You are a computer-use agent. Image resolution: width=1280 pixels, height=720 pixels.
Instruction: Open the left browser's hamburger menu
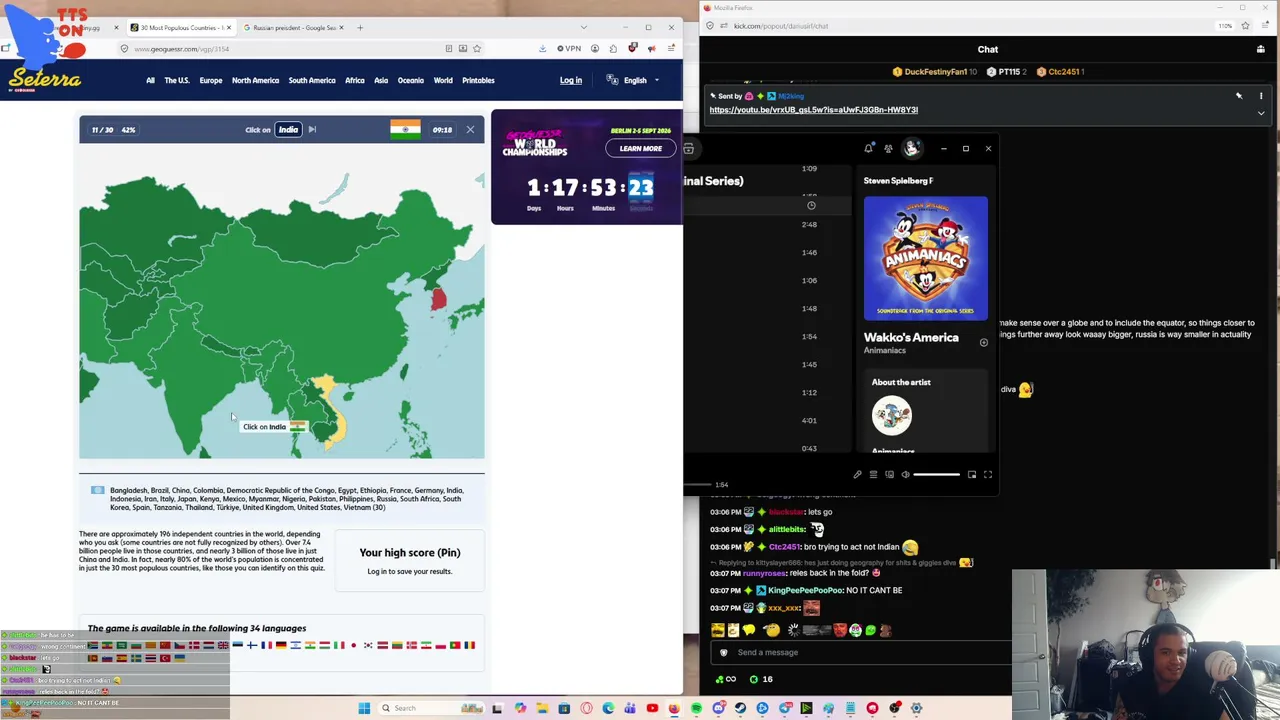(x=670, y=48)
